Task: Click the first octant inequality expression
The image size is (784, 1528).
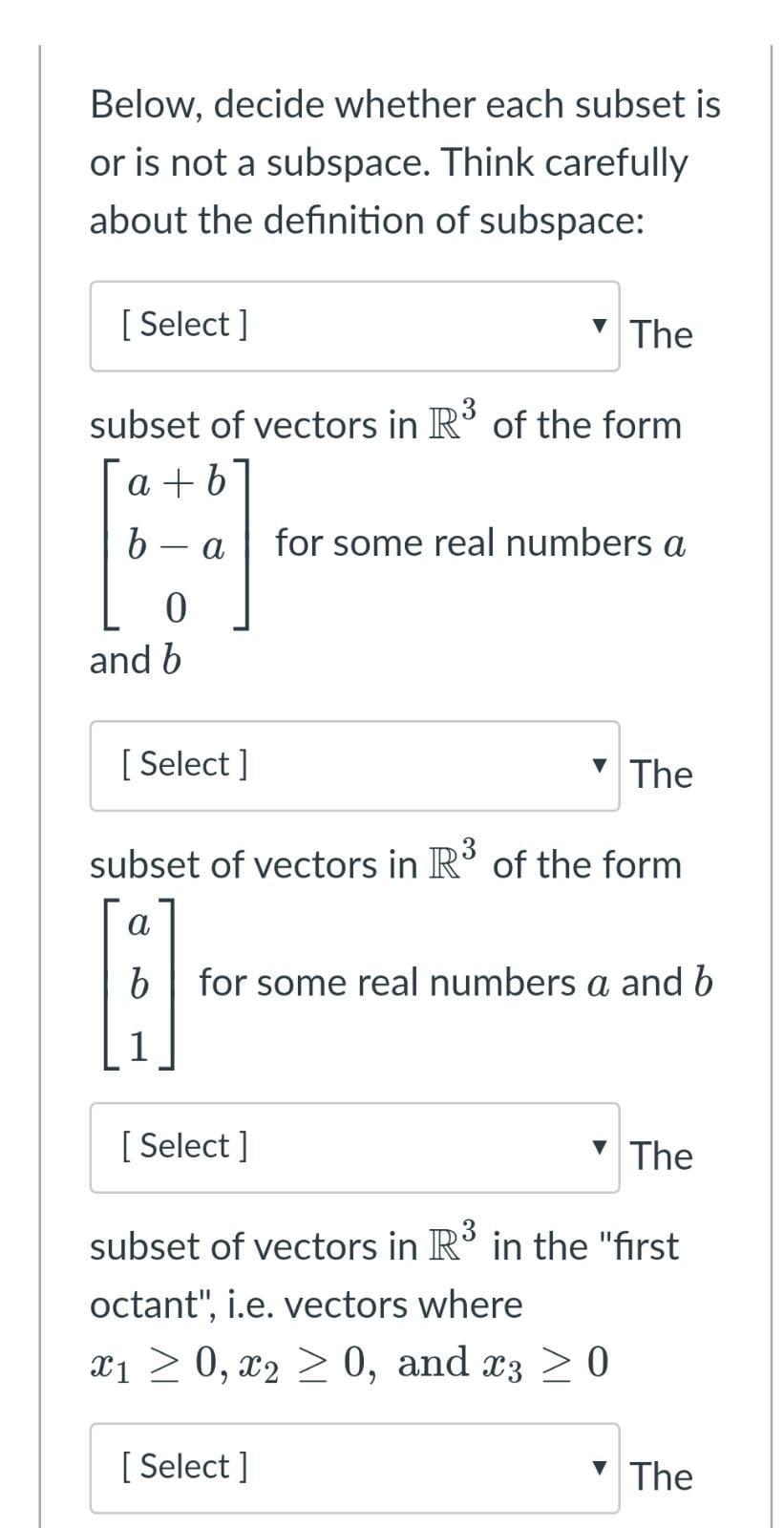Action: tap(349, 1363)
